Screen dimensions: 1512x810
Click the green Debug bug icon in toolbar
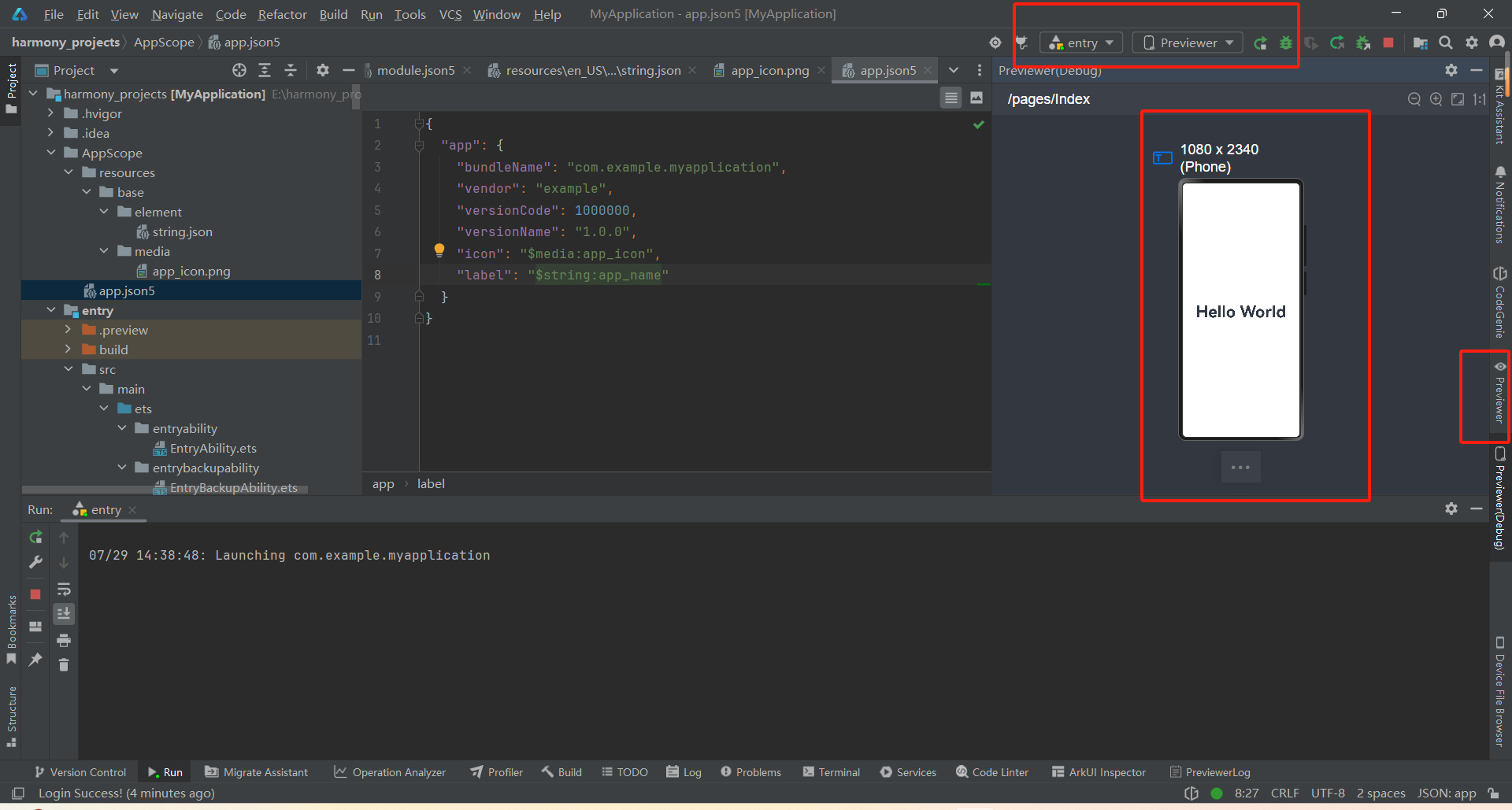click(1286, 43)
